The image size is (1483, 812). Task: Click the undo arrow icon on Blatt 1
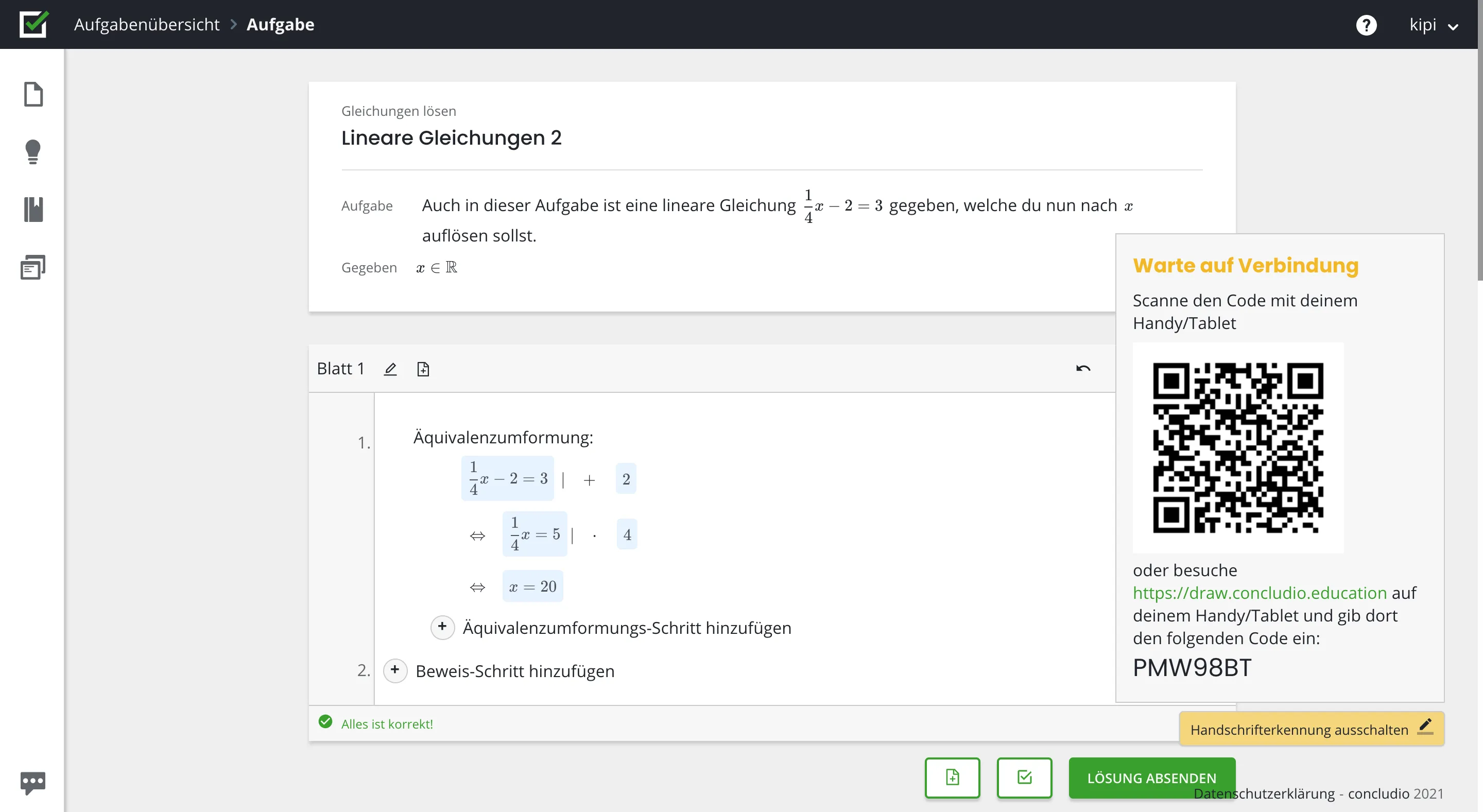[1083, 368]
